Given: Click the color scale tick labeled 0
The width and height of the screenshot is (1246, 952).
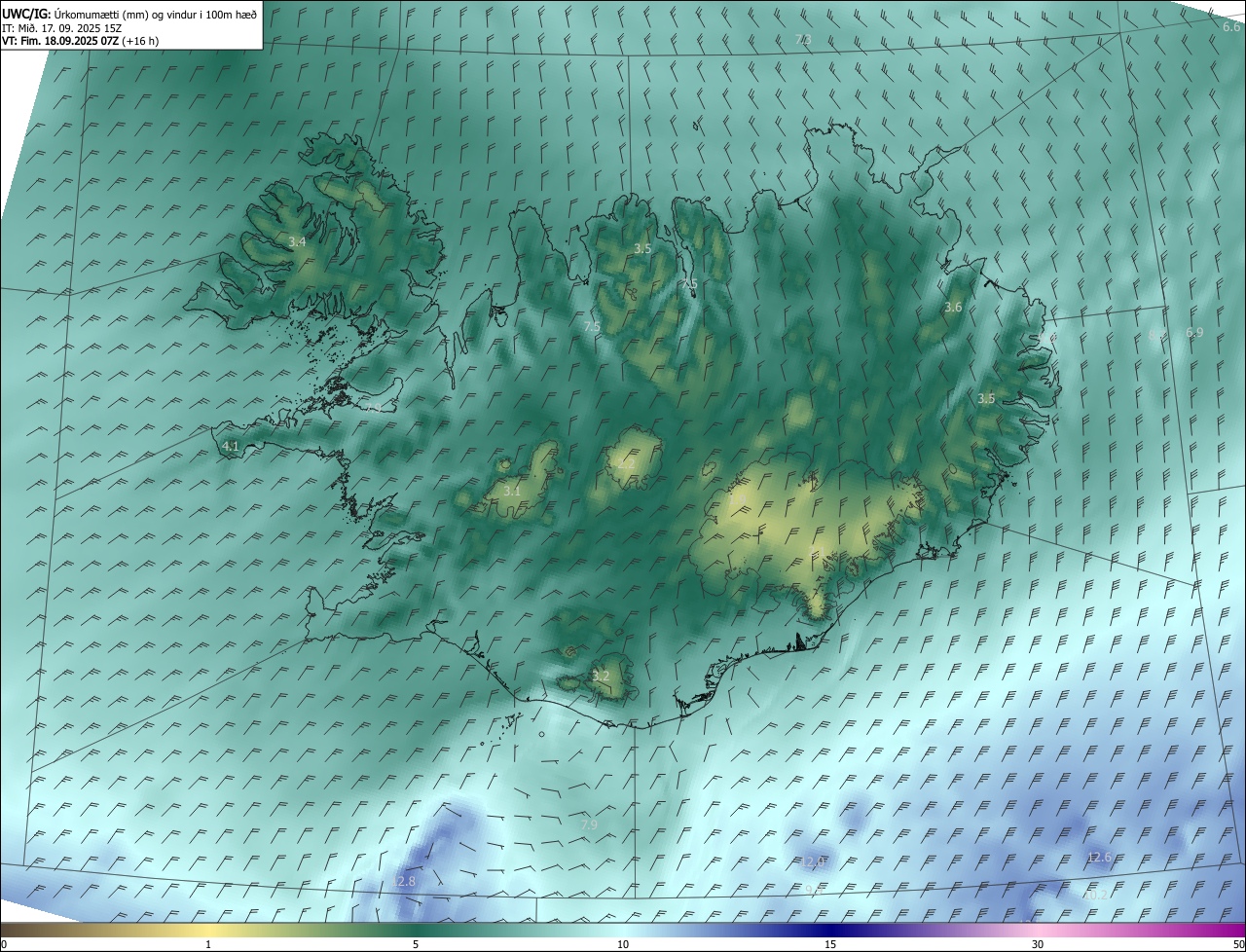Looking at the screenshot, I should pyautogui.click(x=4, y=945).
